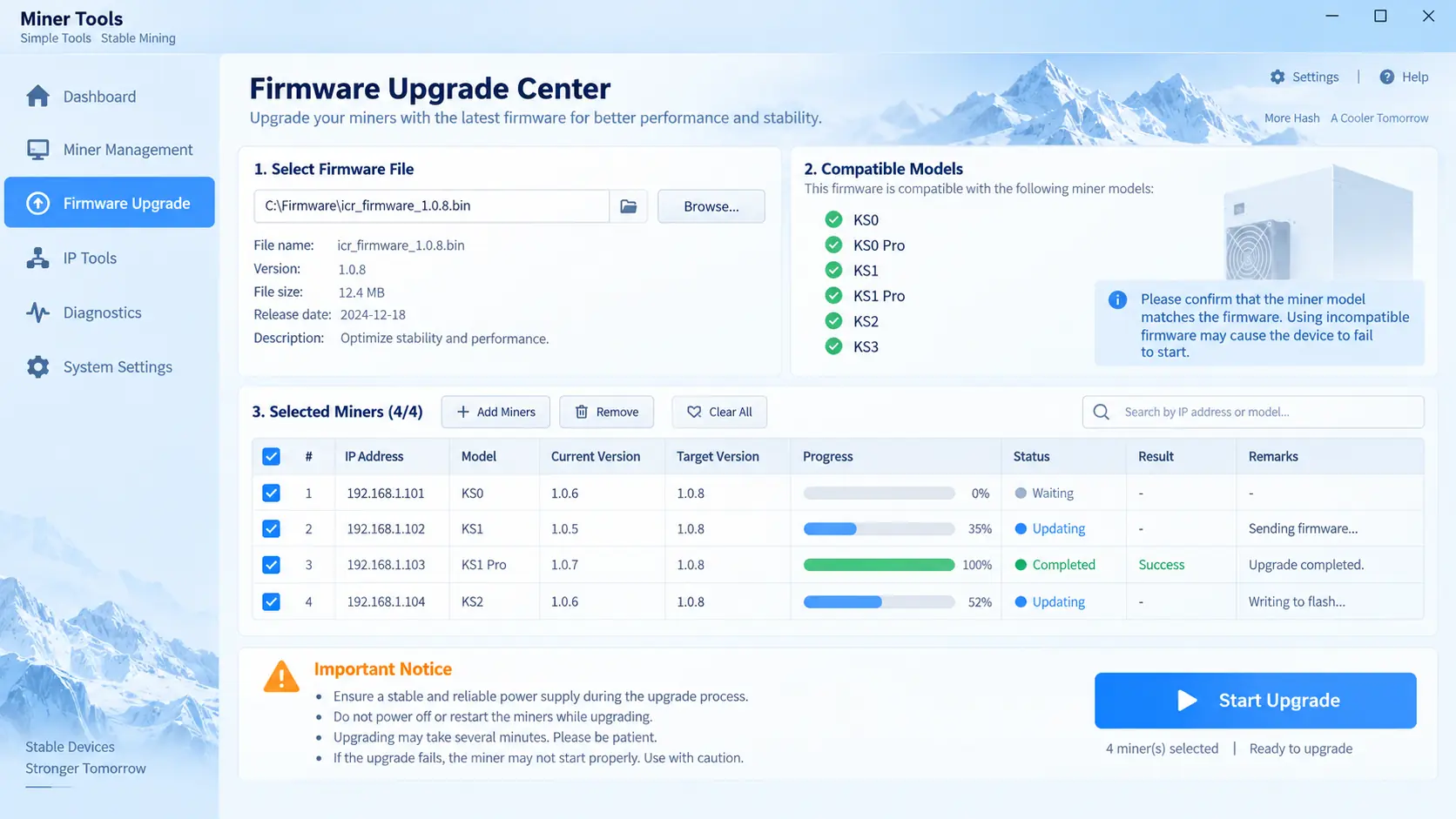Click the Current Version column header
The width and height of the screenshot is (1456, 819).
point(596,456)
